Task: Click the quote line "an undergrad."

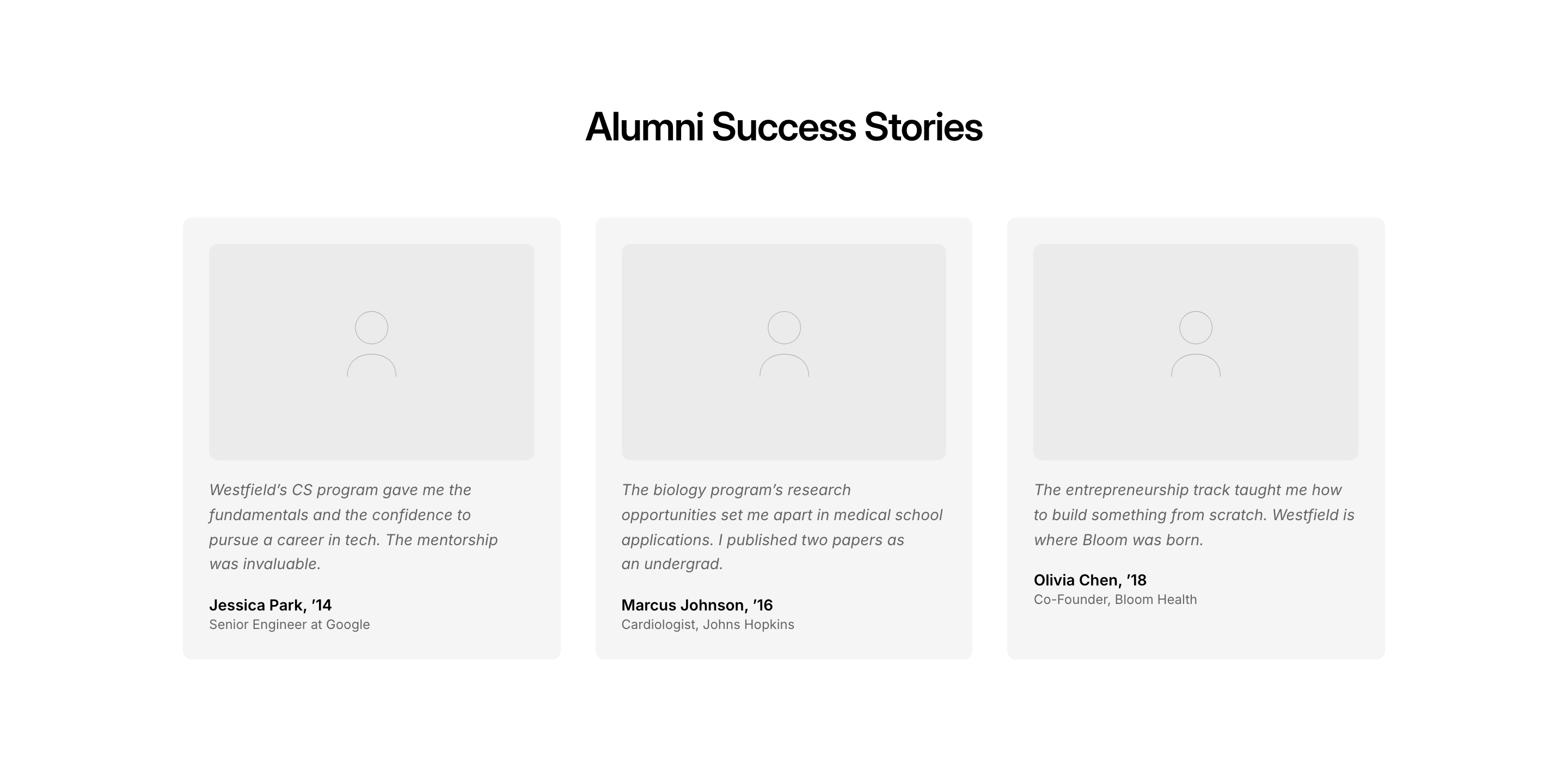Action: (x=672, y=564)
